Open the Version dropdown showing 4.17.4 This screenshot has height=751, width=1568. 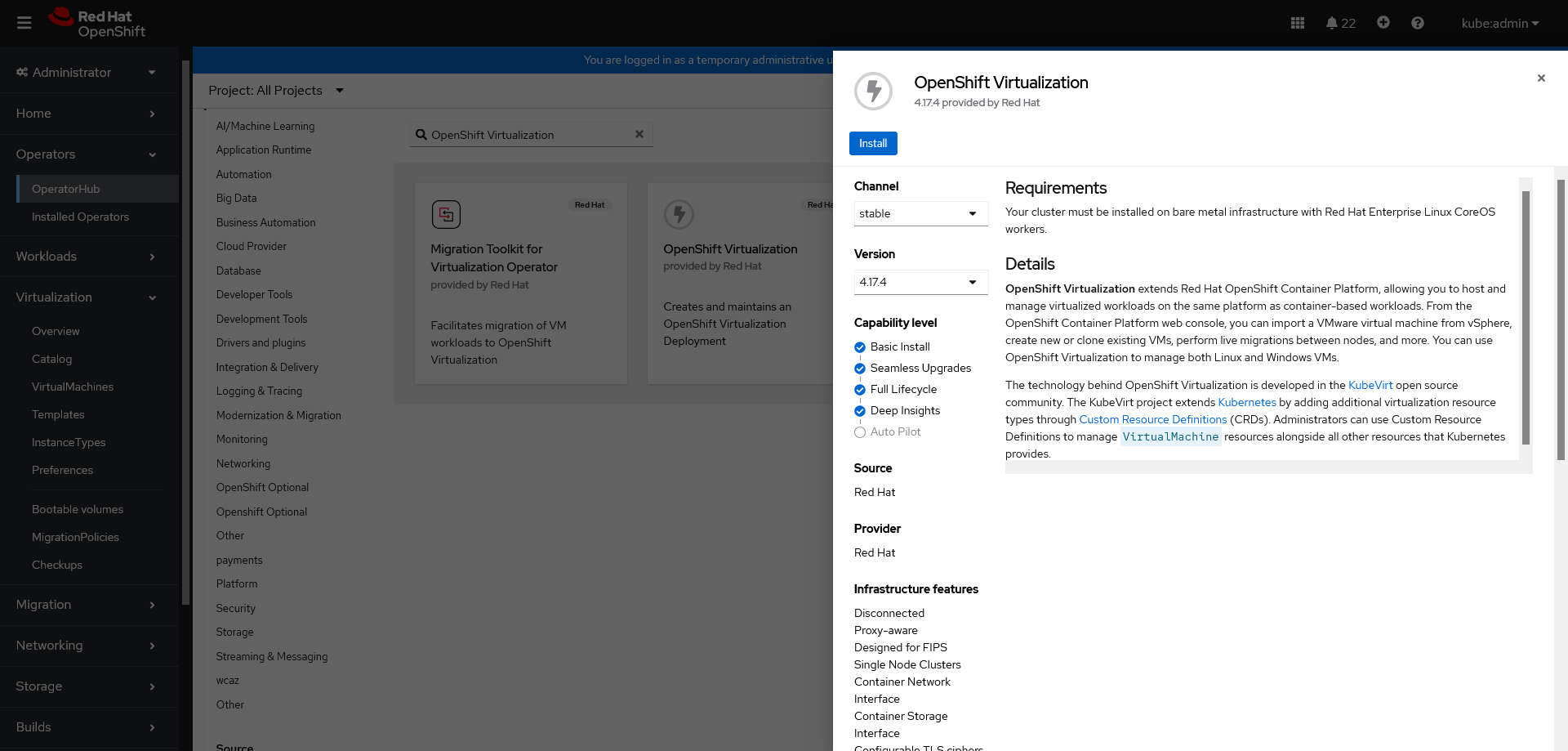[920, 282]
